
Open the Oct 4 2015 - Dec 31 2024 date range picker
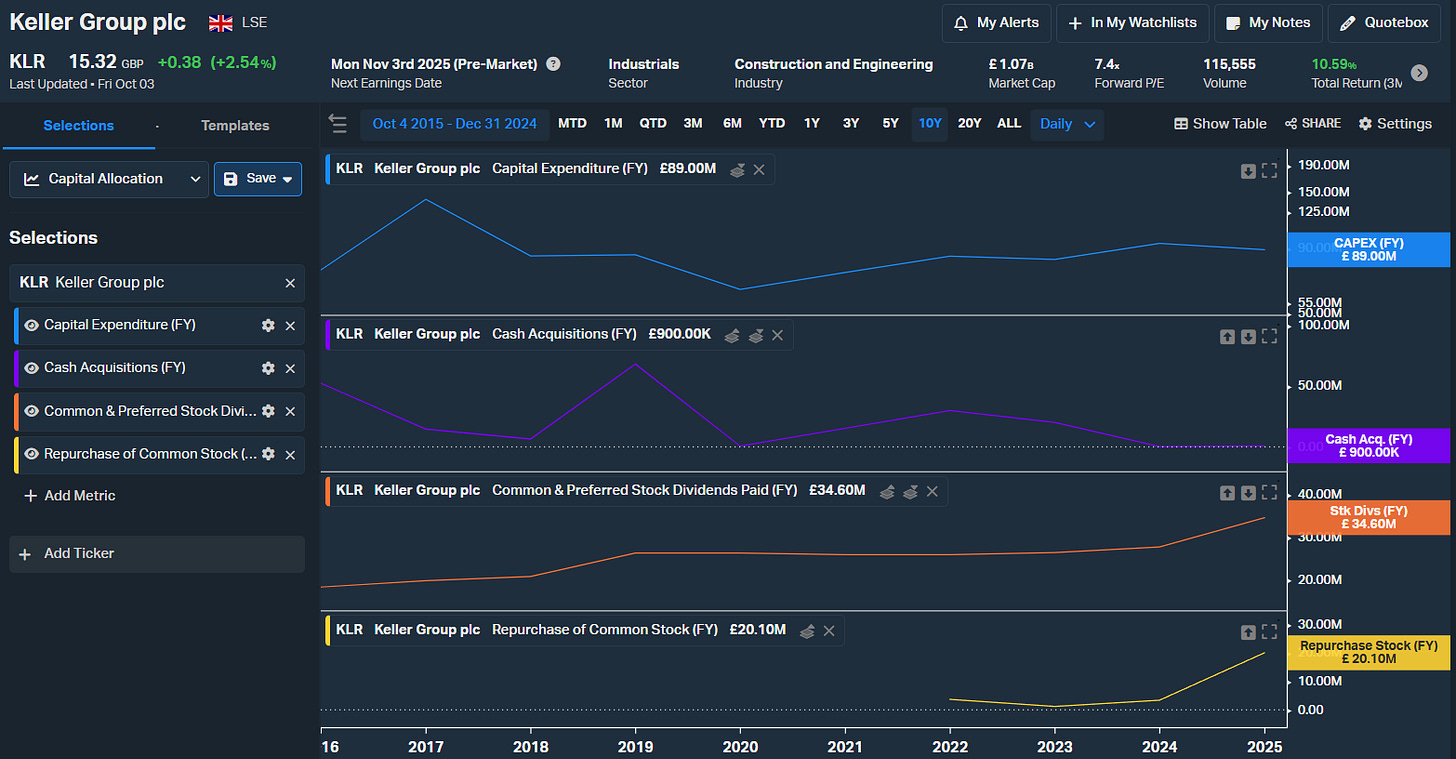pos(455,124)
